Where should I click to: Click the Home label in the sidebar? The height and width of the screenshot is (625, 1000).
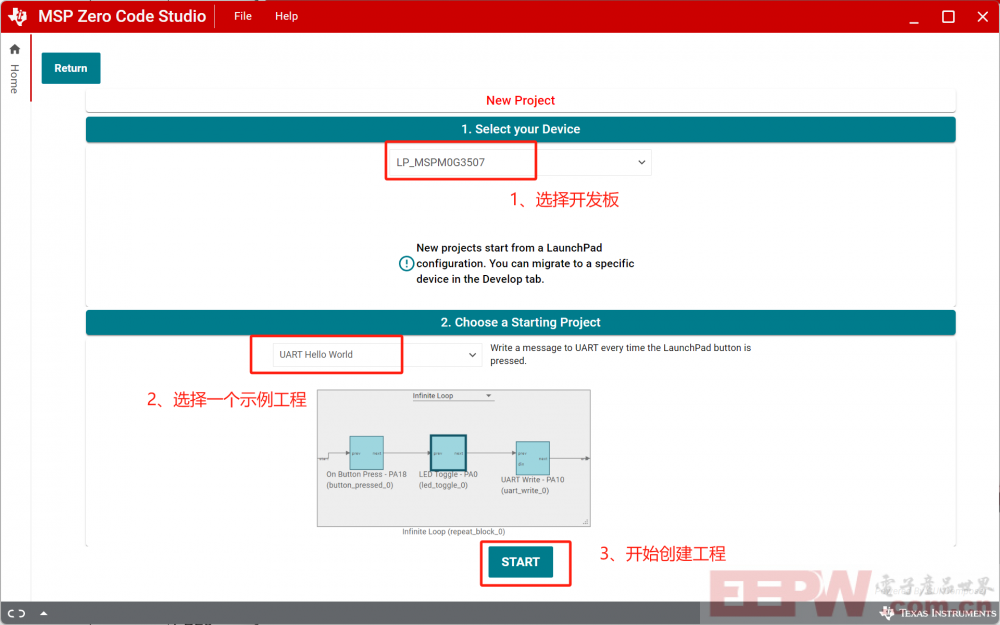click(x=14, y=79)
